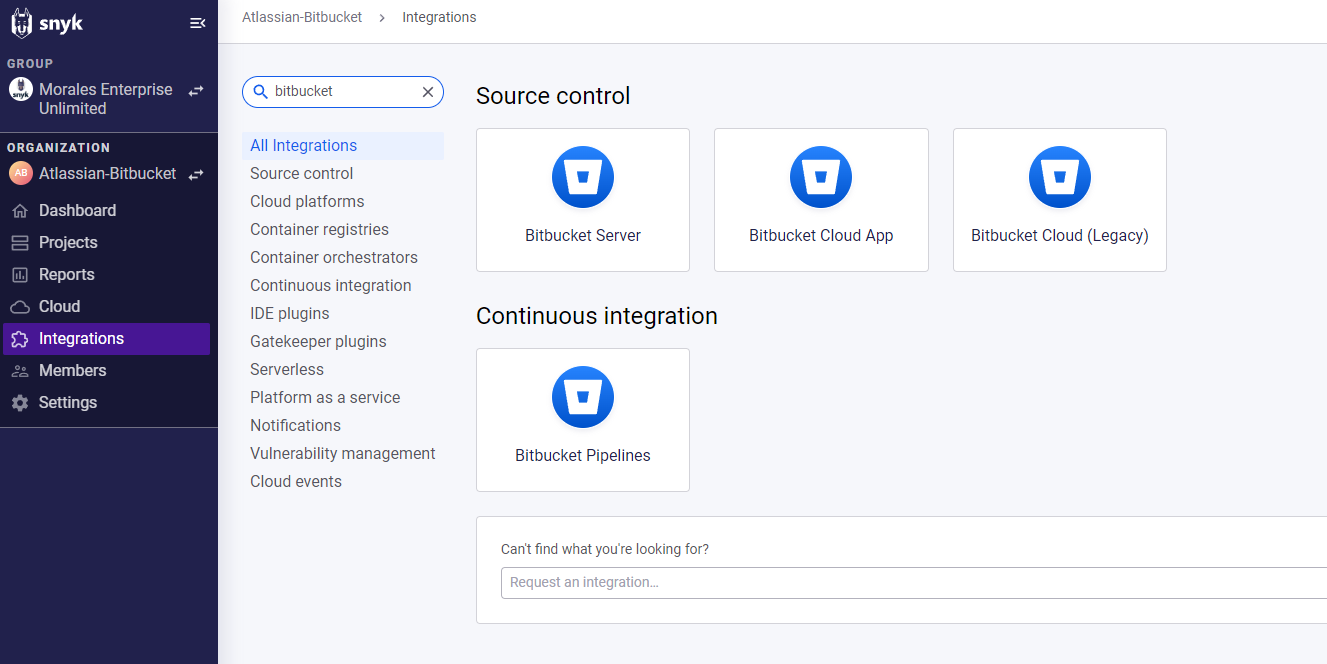Image resolution: width=1327 pixels, height=664 pixels.
Task: Click the Request an integration field
Action: pos(914,582)
